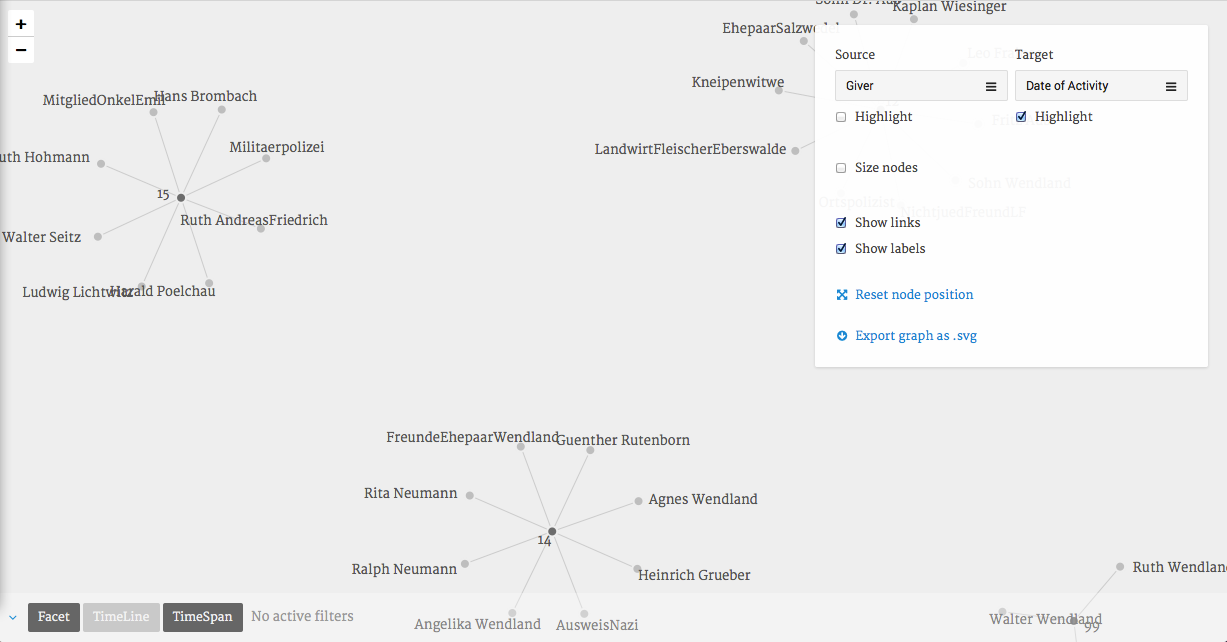Select the hub node labeled 14

click(552, 530)
